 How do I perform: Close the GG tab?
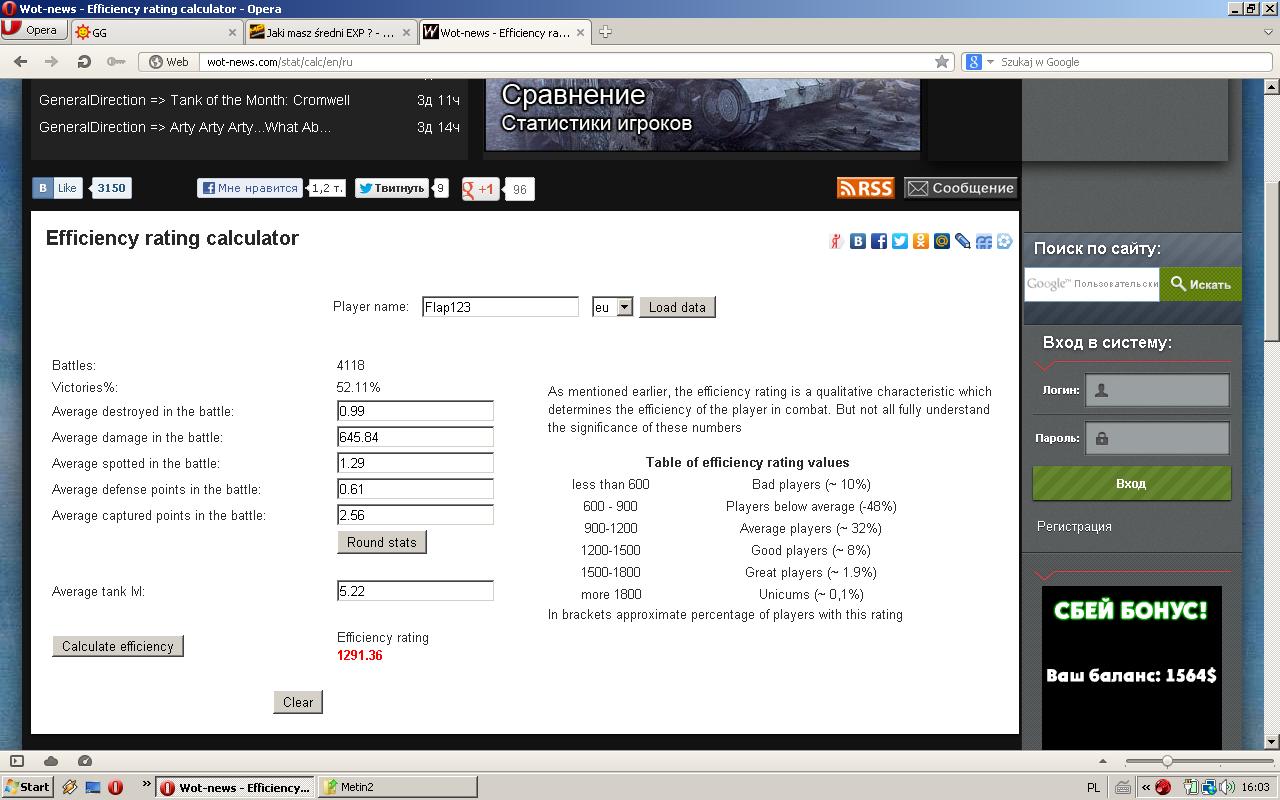[232, 32]
